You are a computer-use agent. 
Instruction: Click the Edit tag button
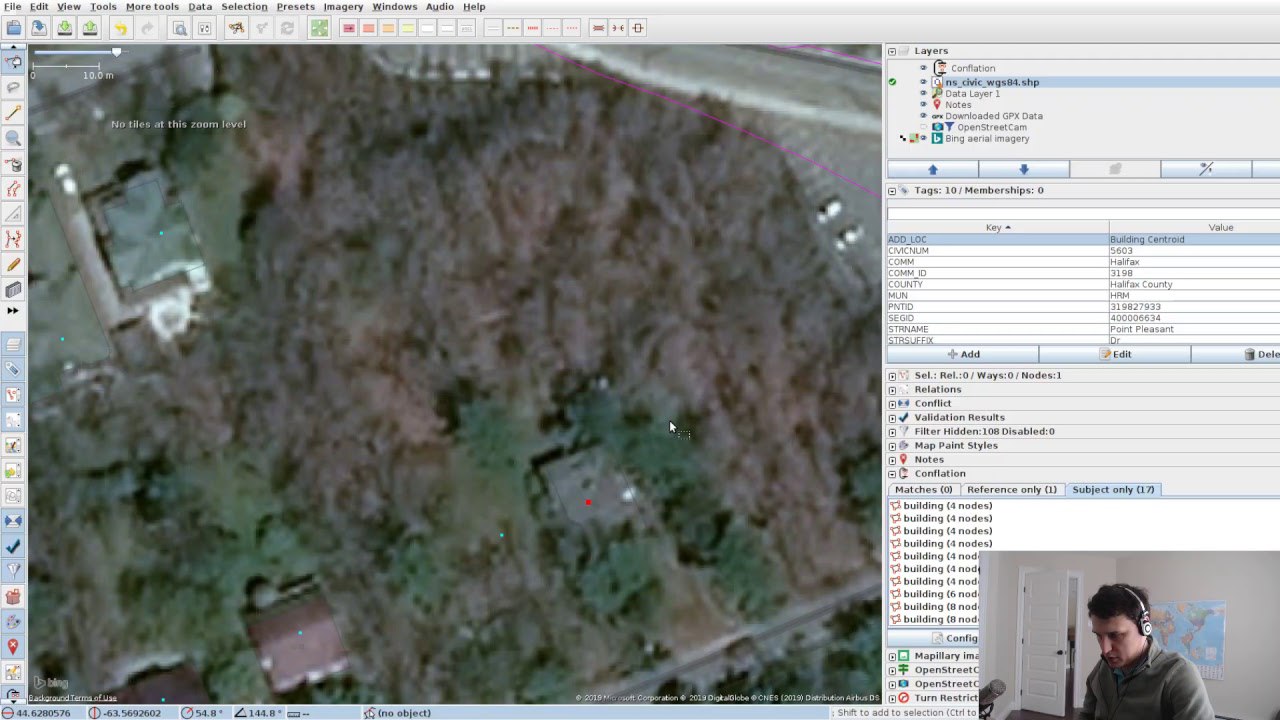(x=1115, y=354)
